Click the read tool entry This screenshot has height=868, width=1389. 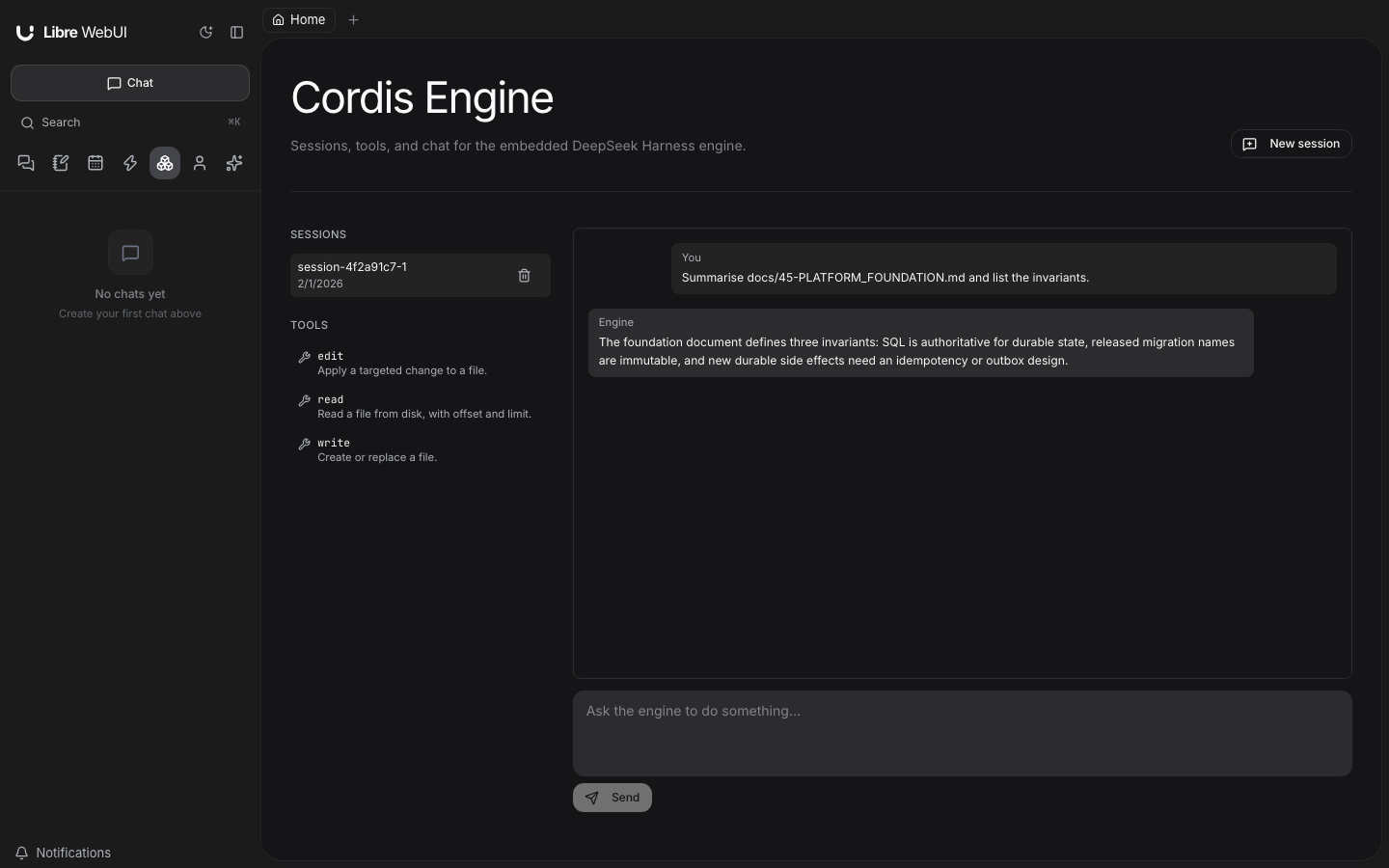pos(421,406)
